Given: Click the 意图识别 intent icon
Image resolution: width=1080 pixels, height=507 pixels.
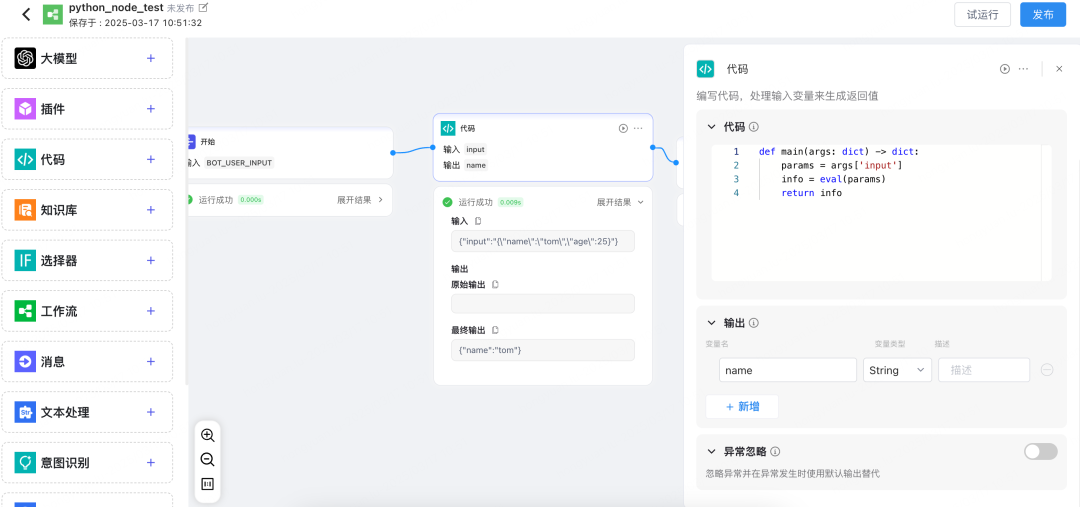Looking at the screenshot, I should coord(25,462).
